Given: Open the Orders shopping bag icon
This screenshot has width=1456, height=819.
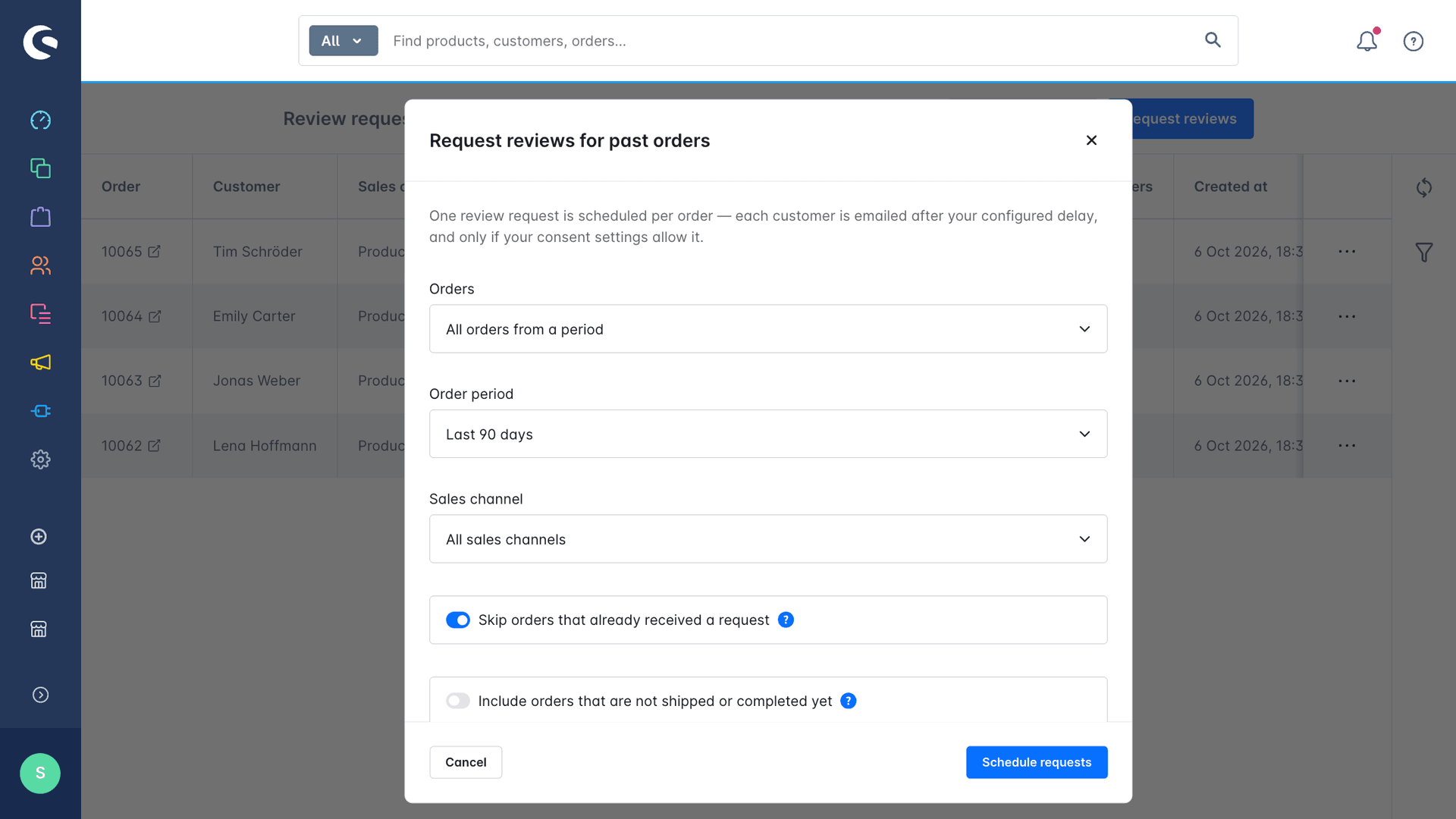Looking at the screenshot, I should pyautogui.click(x=40, y=217).
